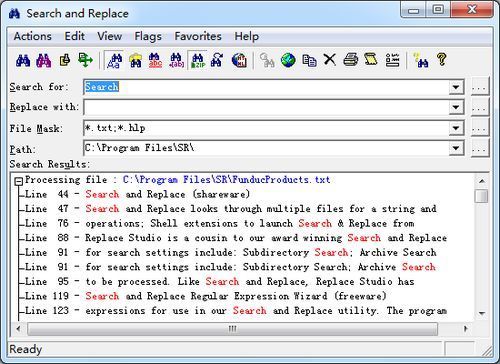This screenshot has height=364, width=500.
Task: Click the horizontal scrollbar thumb
Action: click(x=232, y=329)
